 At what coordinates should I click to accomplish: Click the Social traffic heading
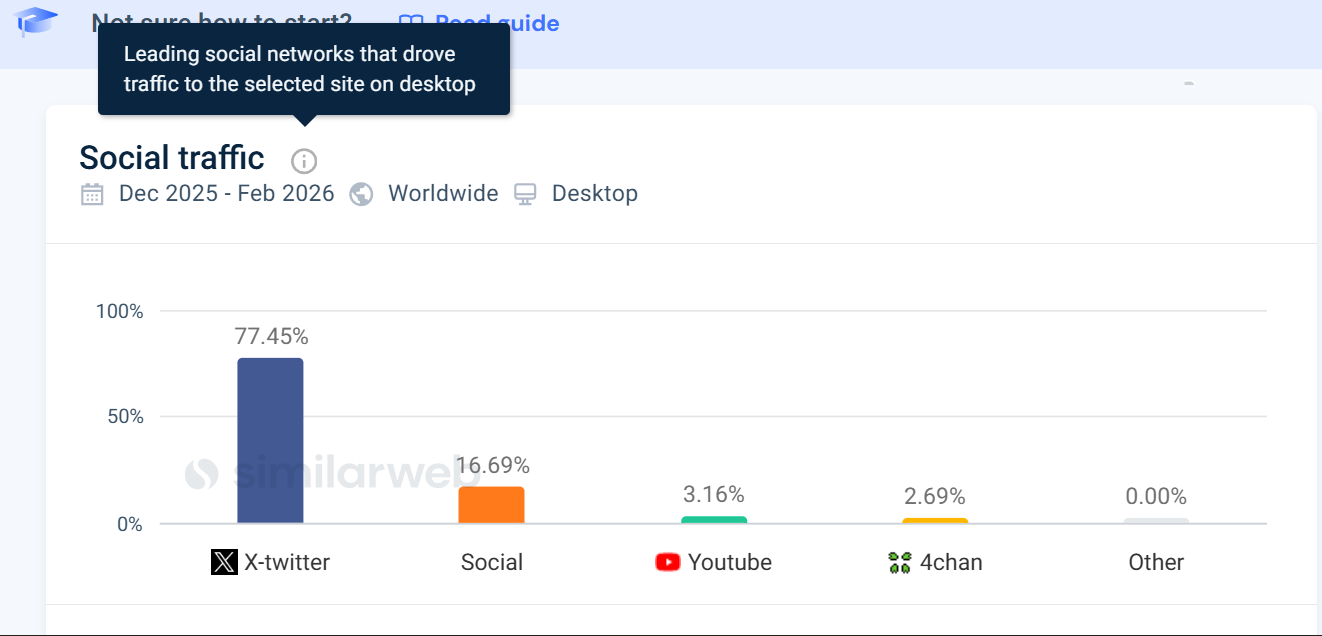pos(172,158)
